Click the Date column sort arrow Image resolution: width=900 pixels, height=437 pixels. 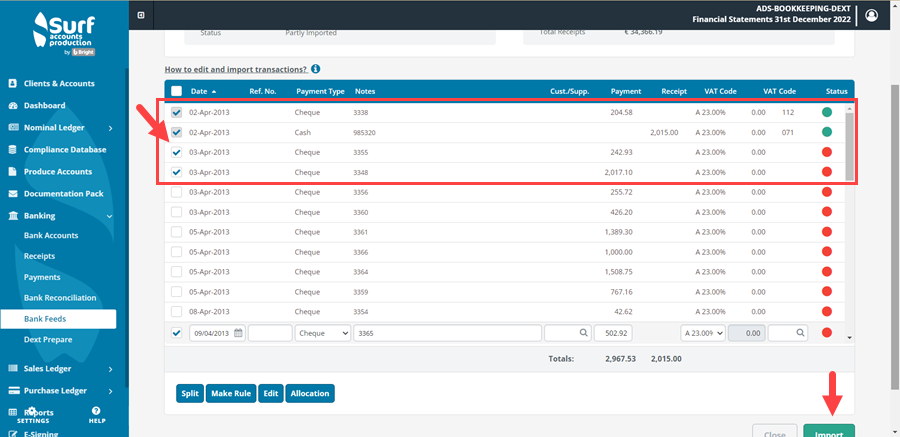(x=214, y=91)
